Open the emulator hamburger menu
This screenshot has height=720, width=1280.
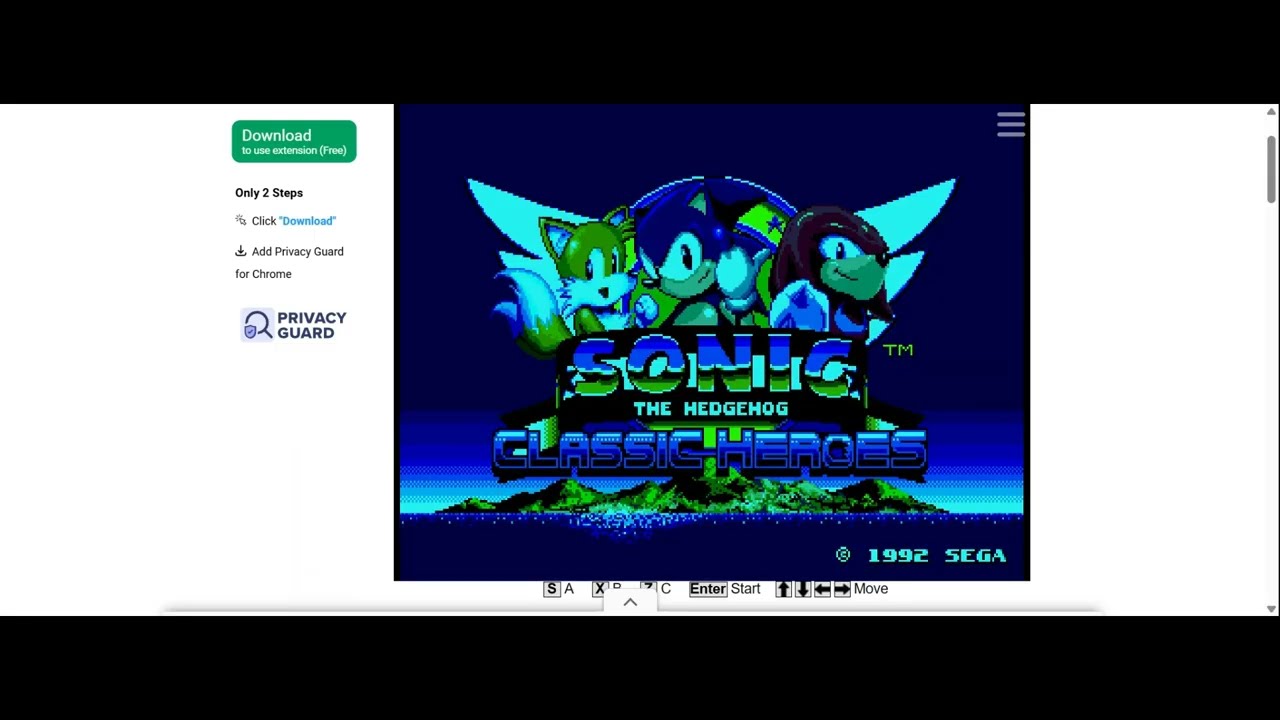pyautogui.click(x=1011, y=125)
